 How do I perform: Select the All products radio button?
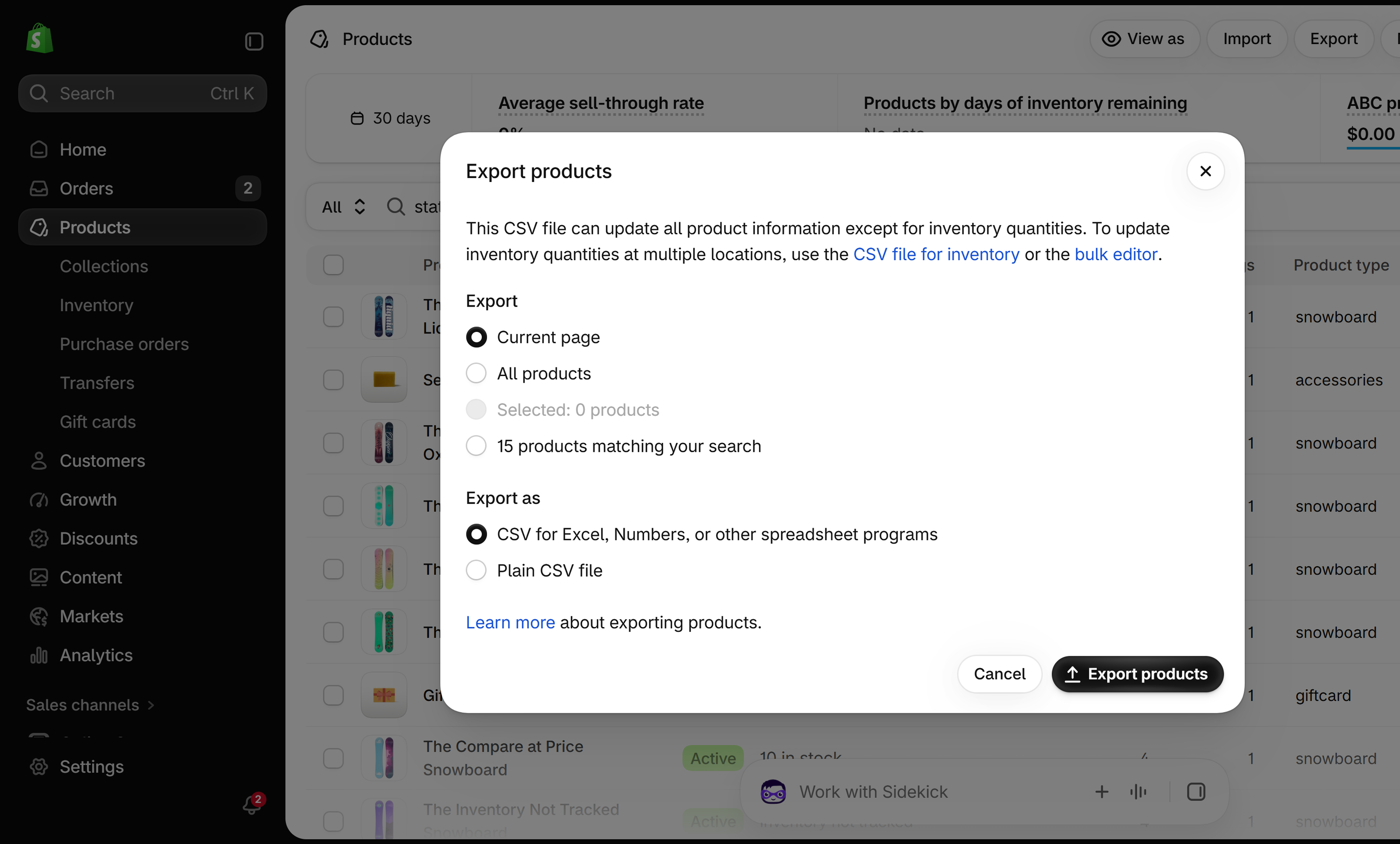(x=476, y=373)
